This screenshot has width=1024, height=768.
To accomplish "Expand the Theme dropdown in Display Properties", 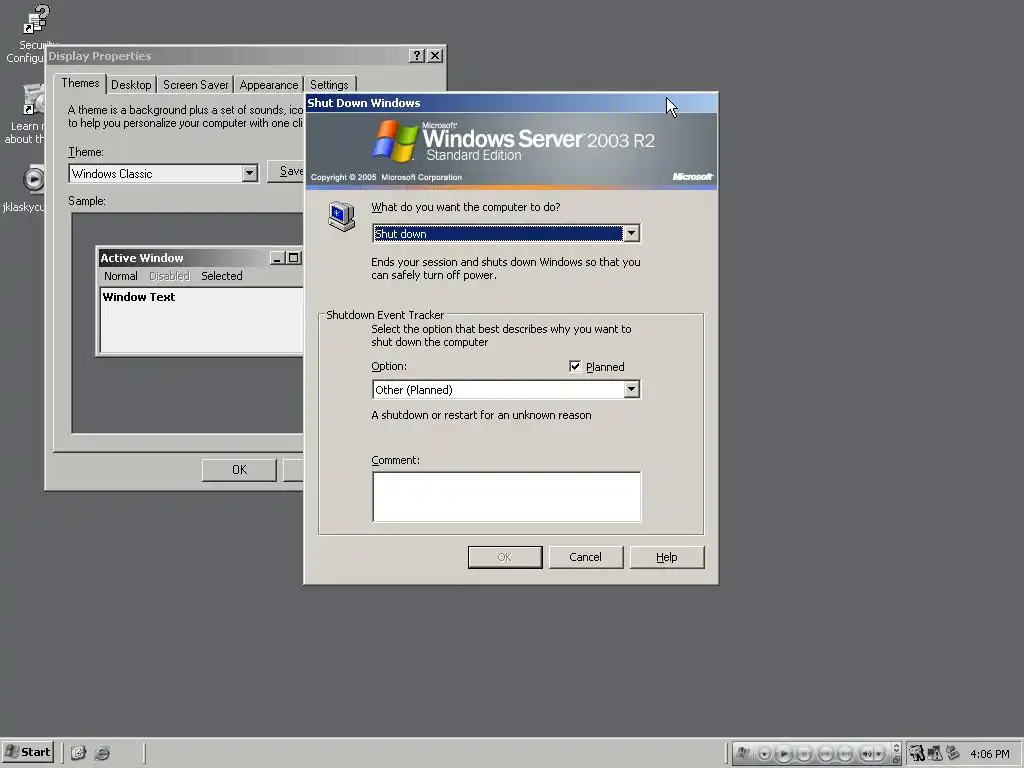I will tap(249, 173).
